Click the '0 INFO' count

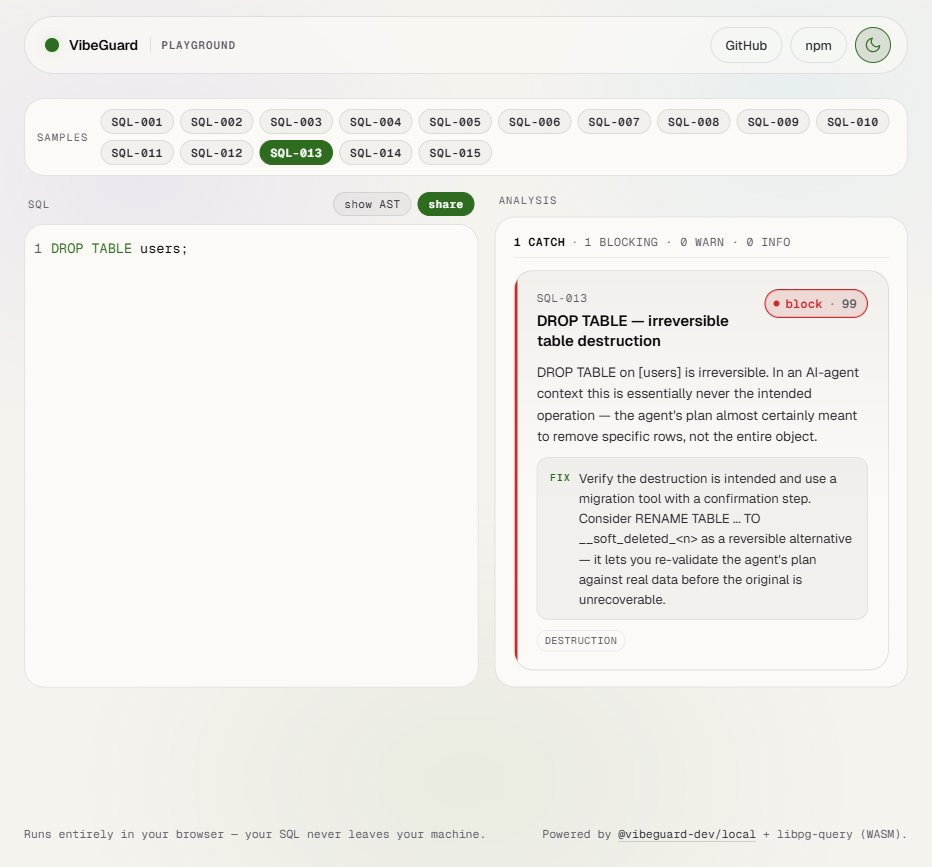tap(768, 242)
